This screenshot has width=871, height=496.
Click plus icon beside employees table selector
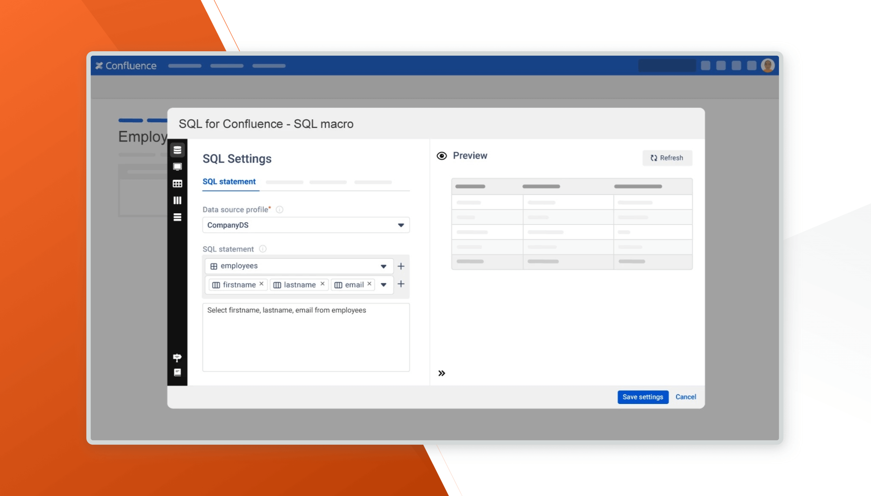[401, 266]
